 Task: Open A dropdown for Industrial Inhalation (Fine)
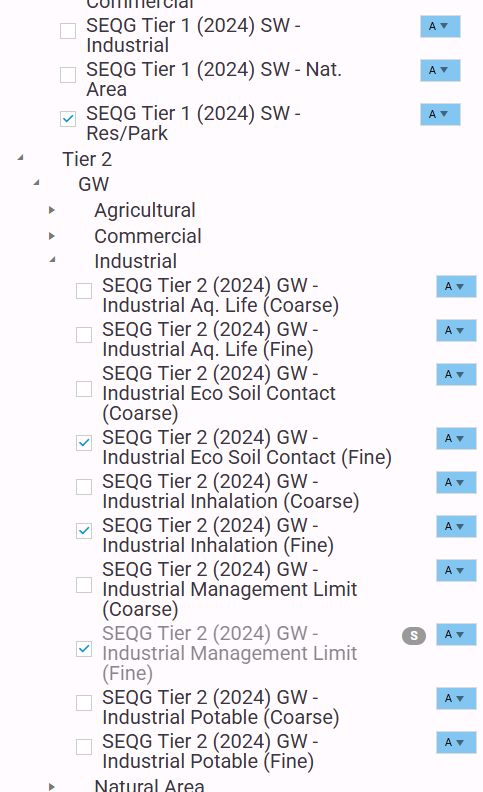pos(456,526)
